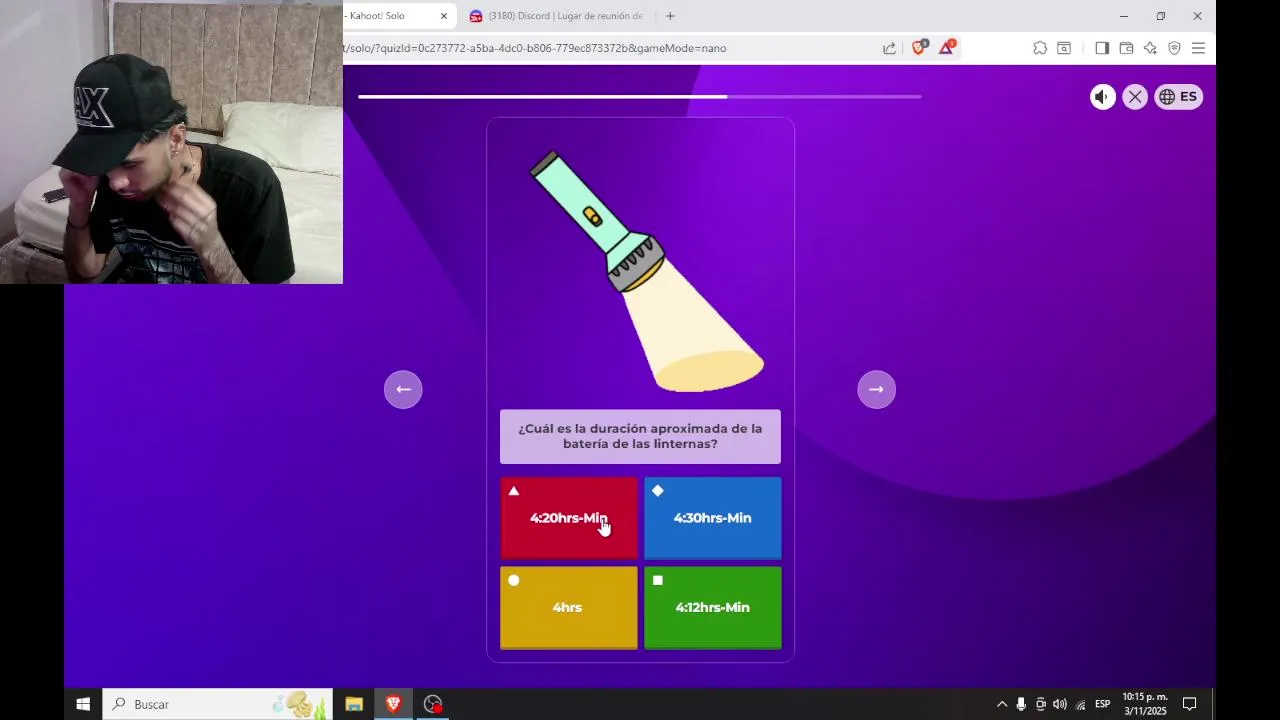This screenshot has width=1280, height=720.
Task: Exit the Kahoot quiz with the X button
Action: pos(1134,97)
